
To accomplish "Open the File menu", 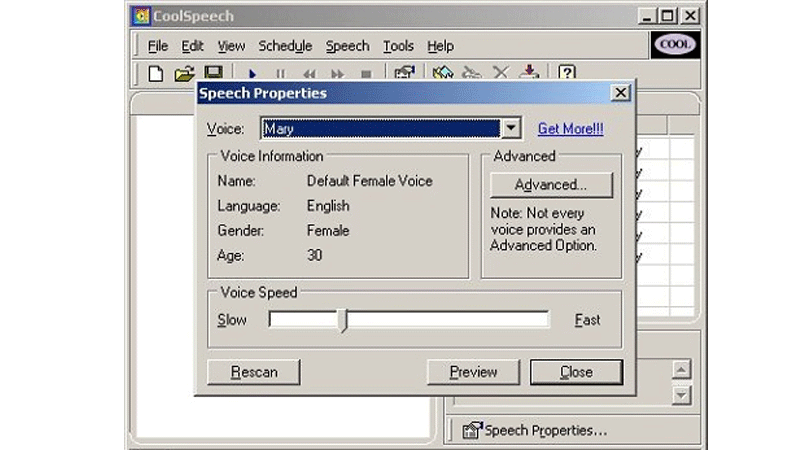I will click(158, 46).
